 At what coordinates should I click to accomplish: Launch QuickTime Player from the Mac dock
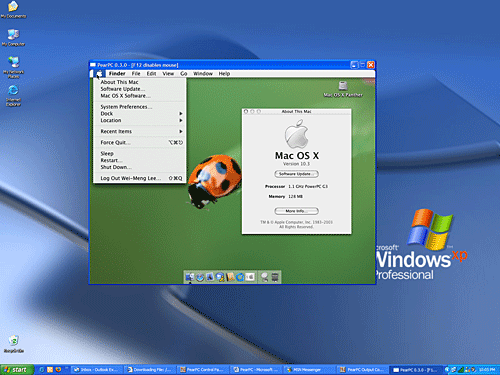240,277
